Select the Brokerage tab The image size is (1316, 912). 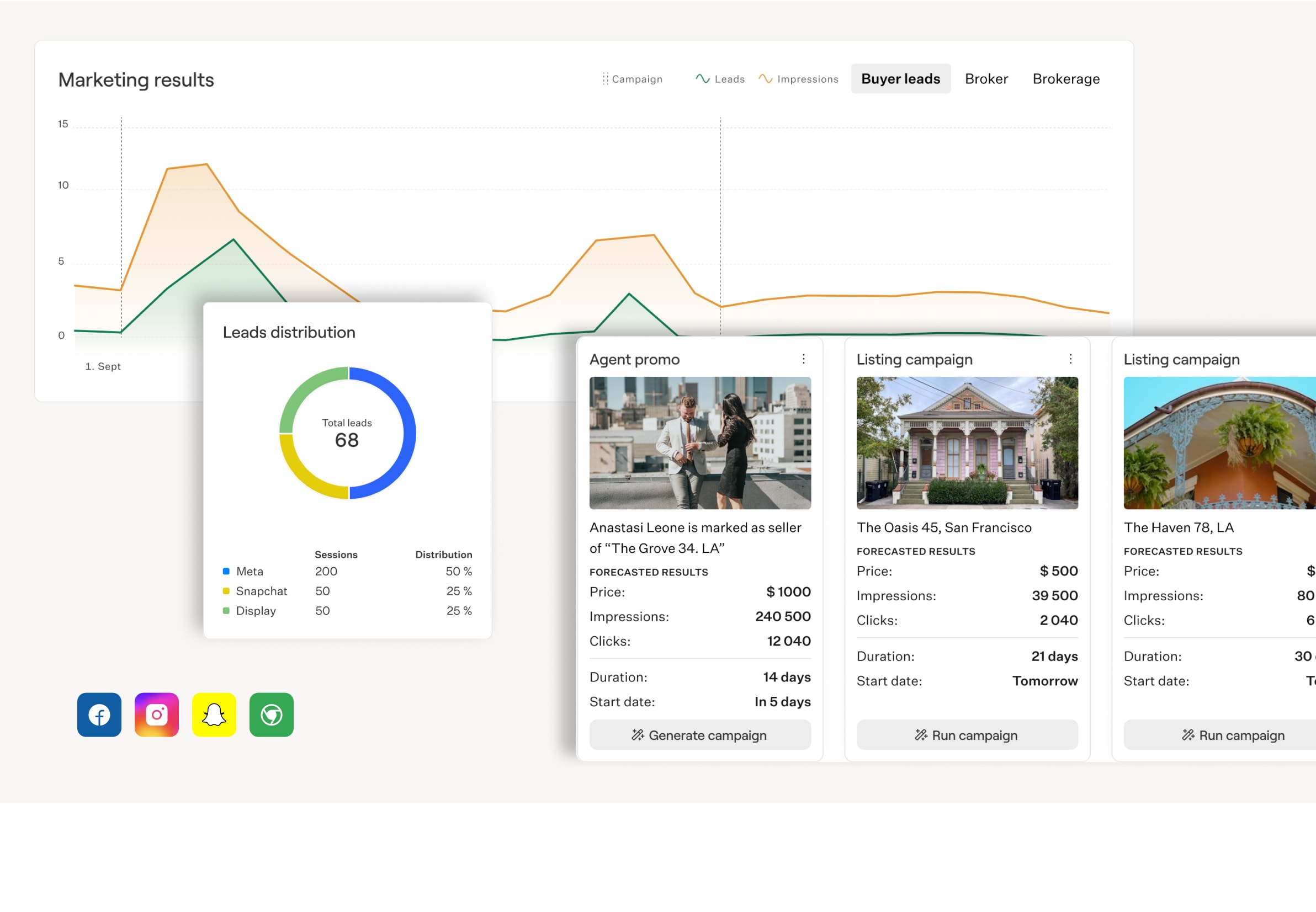tap(1065, 79)
